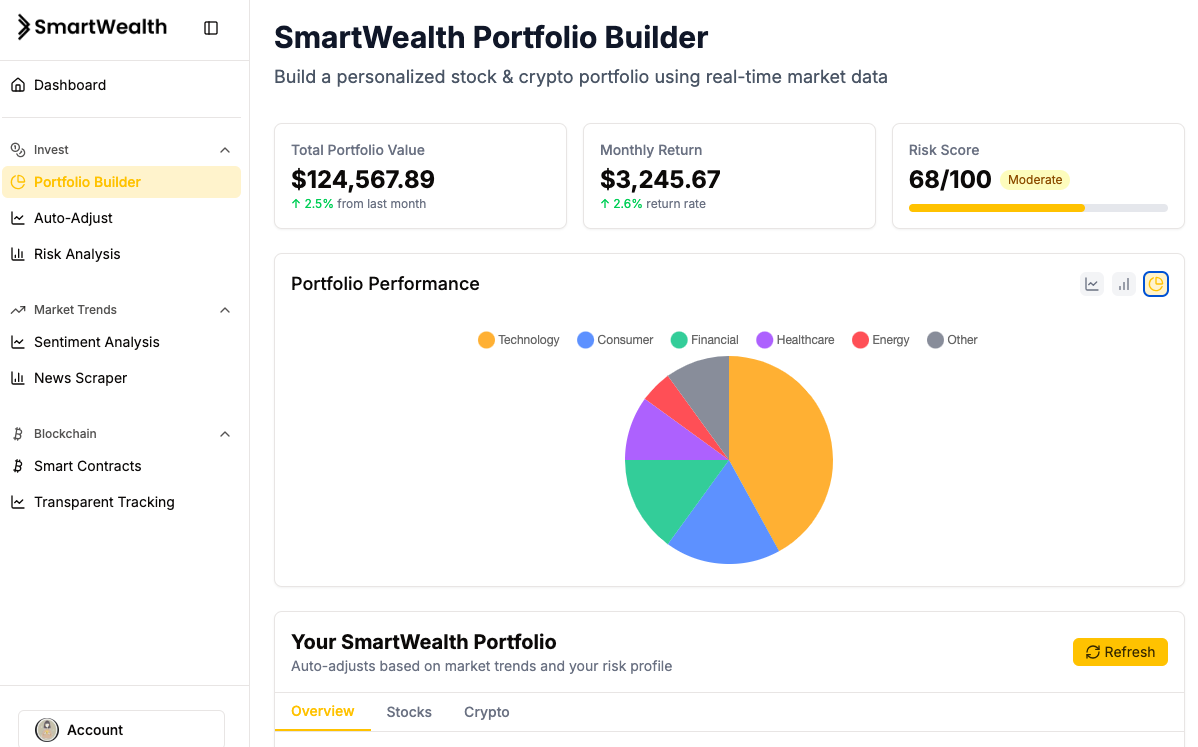Toggle Technology legend color swatch
Viewport: 1198px width, 747px height.
[487, 340]
